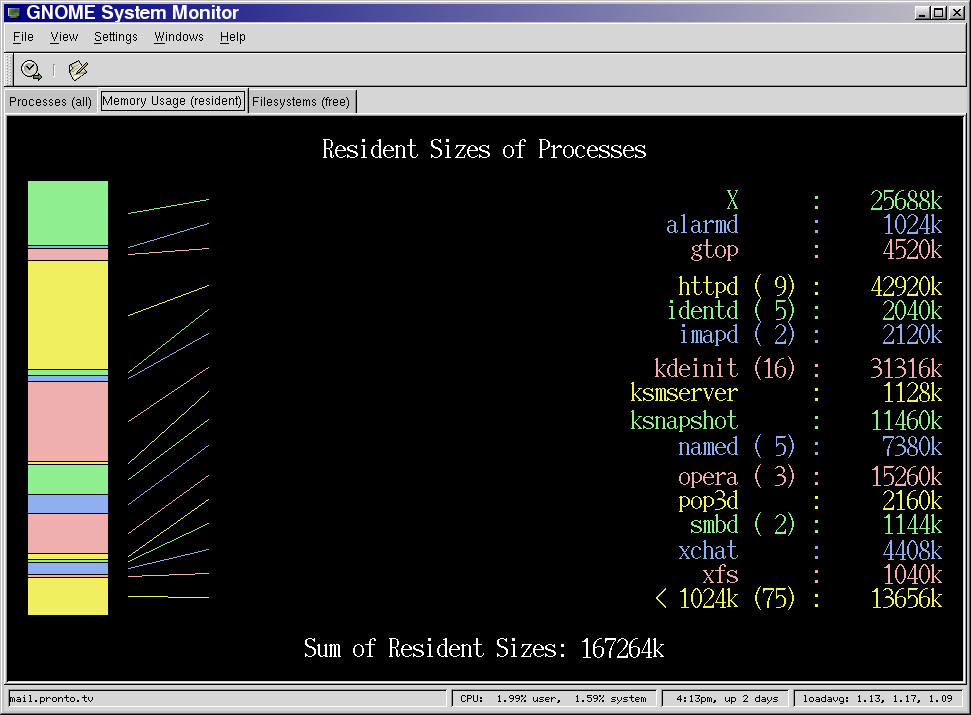971x715 pixels.
Task: Switch to the Filesystems (free) tab
Action: (301, 102)
